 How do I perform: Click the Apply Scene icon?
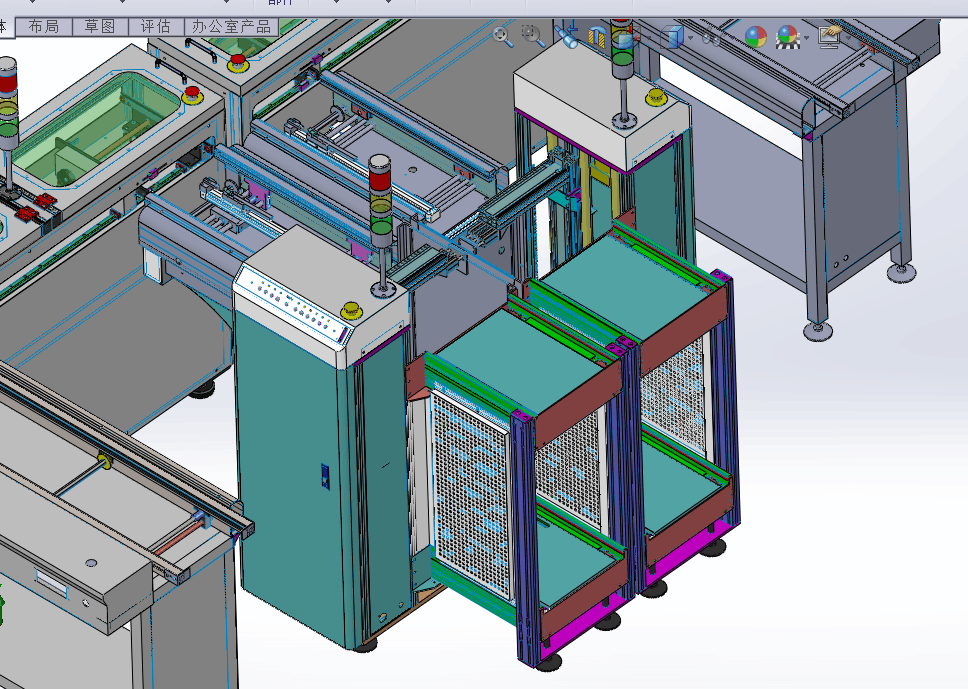point(788,37)
